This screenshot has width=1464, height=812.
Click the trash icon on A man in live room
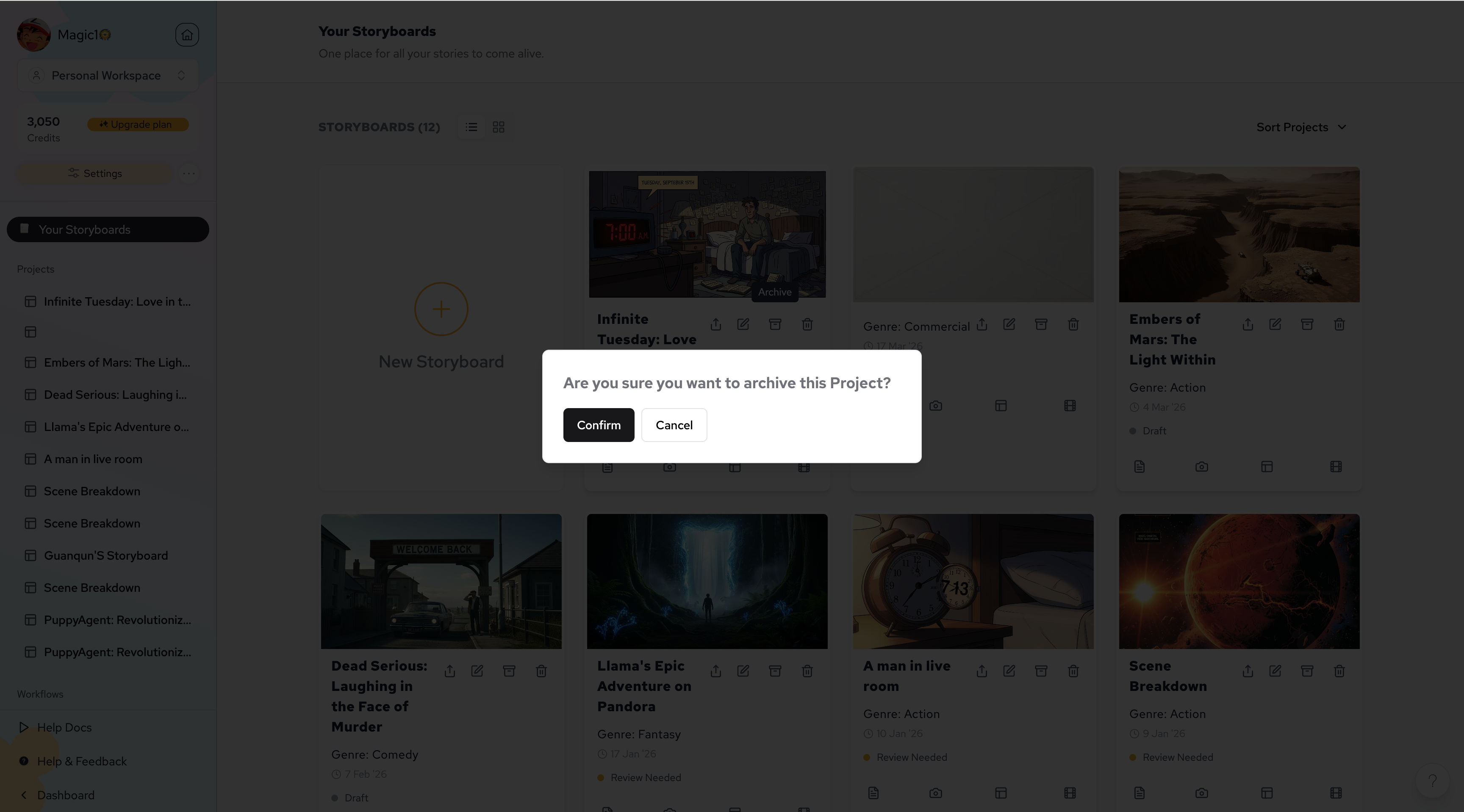1073,671
